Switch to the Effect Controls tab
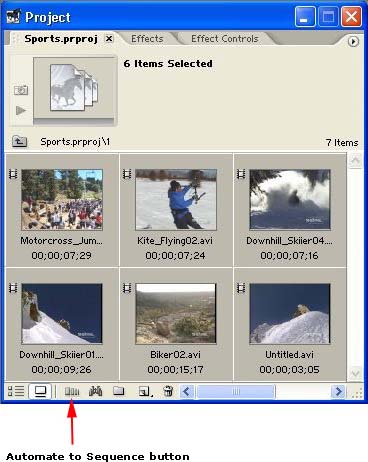The width and height of the screenshot is (368, 462). pos(225,39)
